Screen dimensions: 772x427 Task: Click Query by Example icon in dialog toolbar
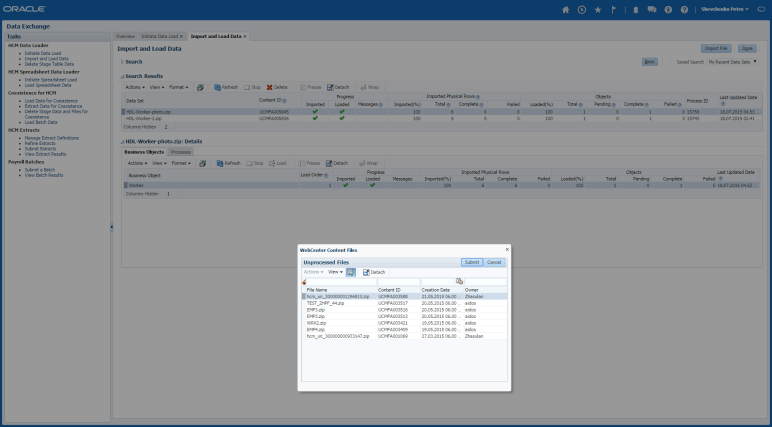click(351, 272)
